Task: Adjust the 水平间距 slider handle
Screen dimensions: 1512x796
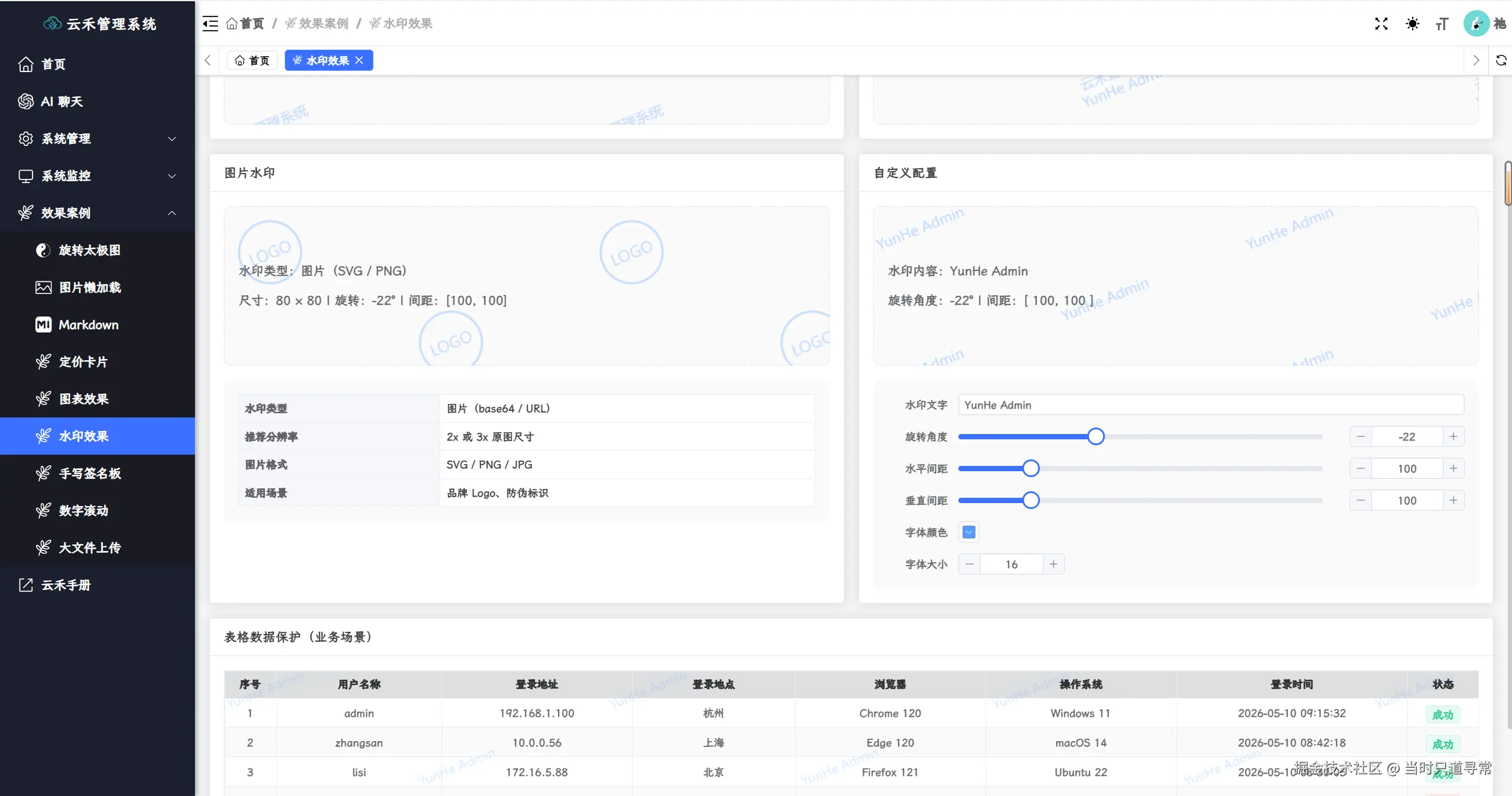Action: coord(1030,469)
